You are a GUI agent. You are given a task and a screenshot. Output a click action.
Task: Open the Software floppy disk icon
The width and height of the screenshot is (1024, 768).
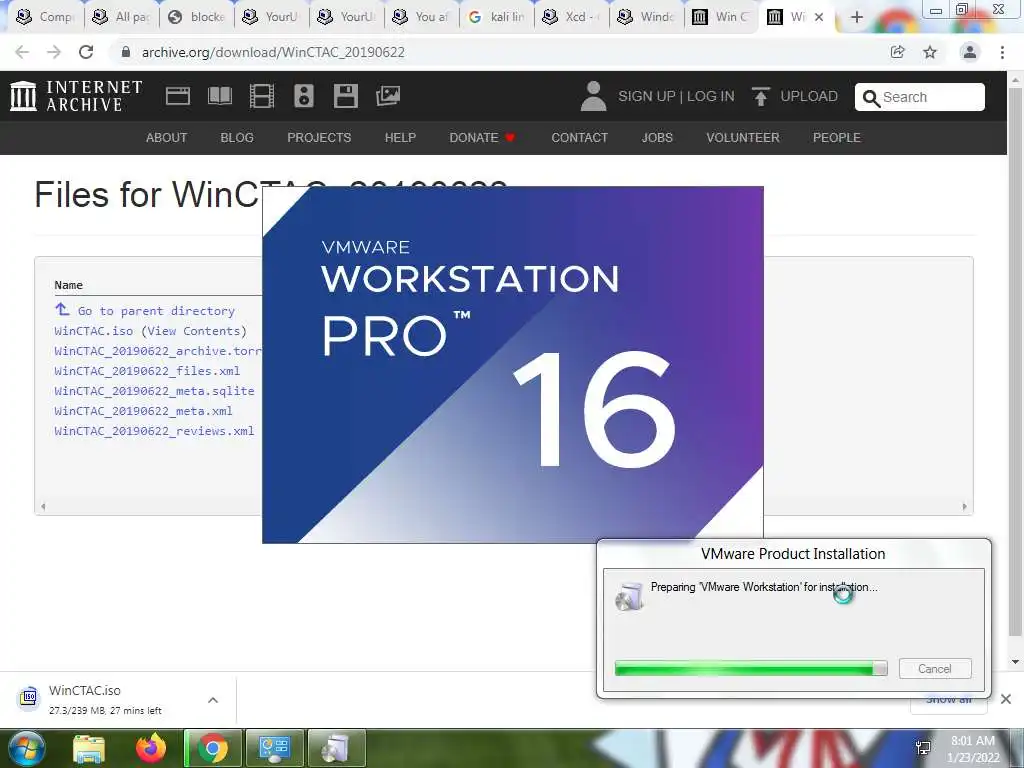(345, 96)
